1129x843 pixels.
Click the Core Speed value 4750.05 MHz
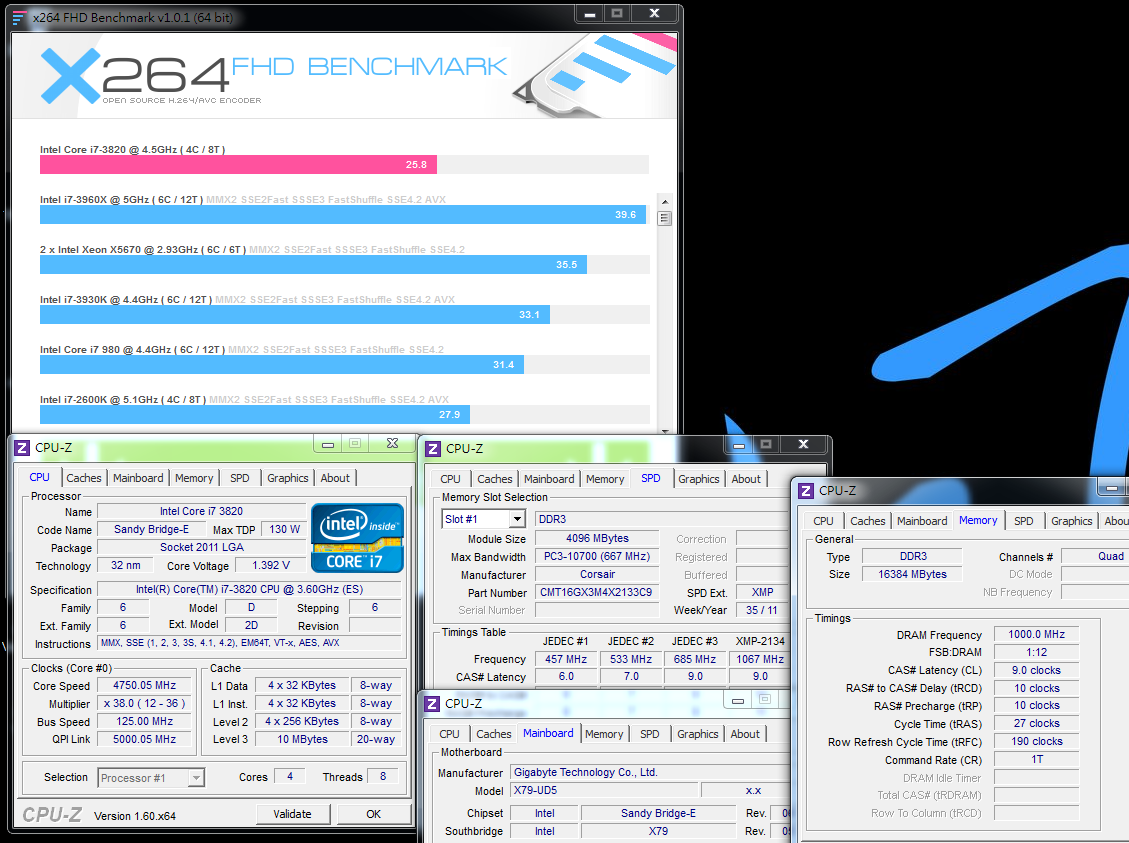click(x=145, y=685)
